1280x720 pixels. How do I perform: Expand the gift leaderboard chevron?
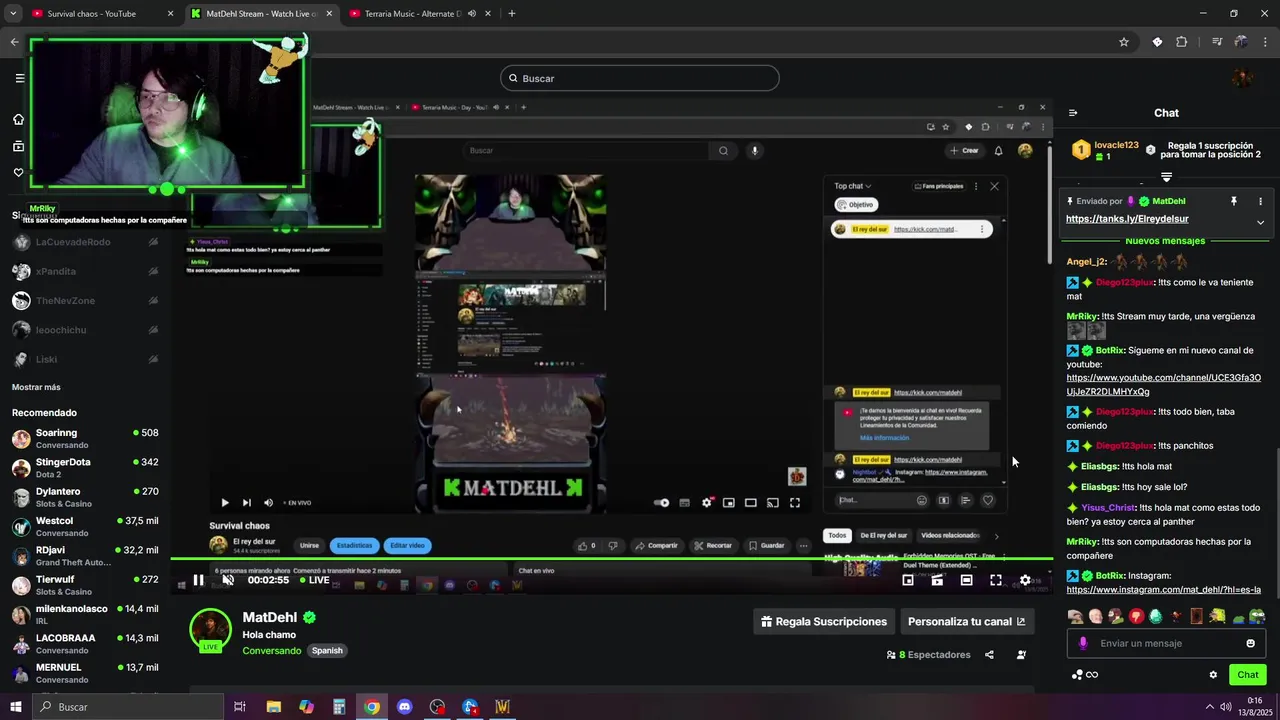[1166, 177]
